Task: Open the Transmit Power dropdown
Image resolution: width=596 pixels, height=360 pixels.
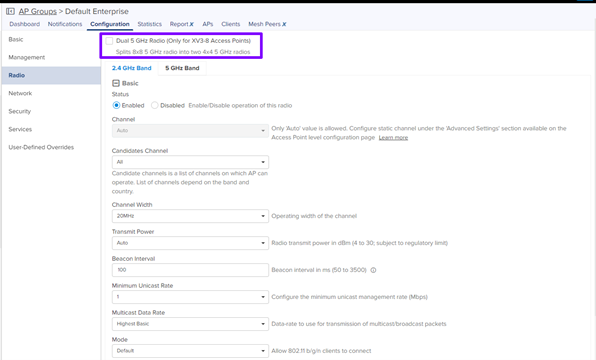Action: tap(190, 243)
